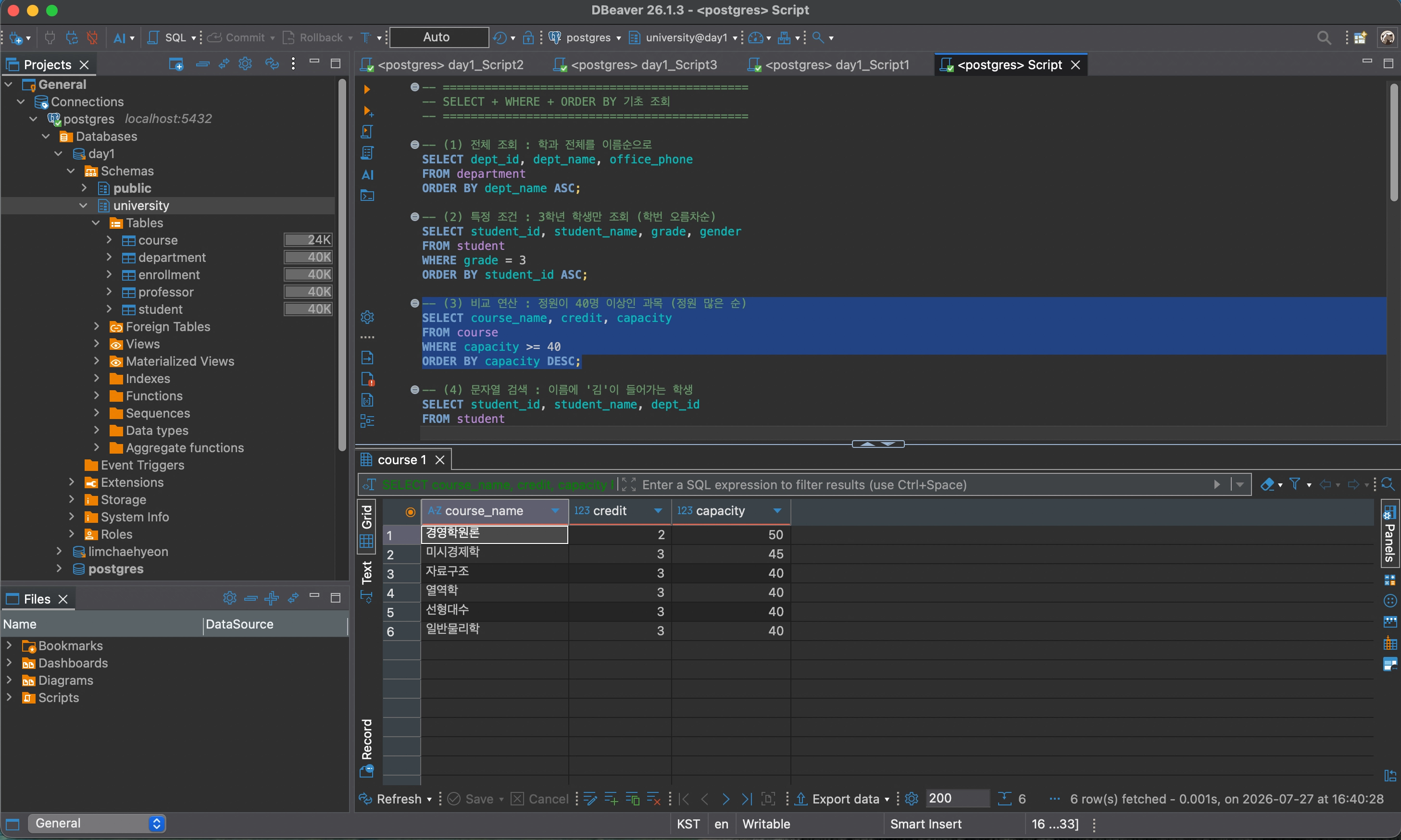Switch to the day1_Script1 tab

tap(829, 64)
